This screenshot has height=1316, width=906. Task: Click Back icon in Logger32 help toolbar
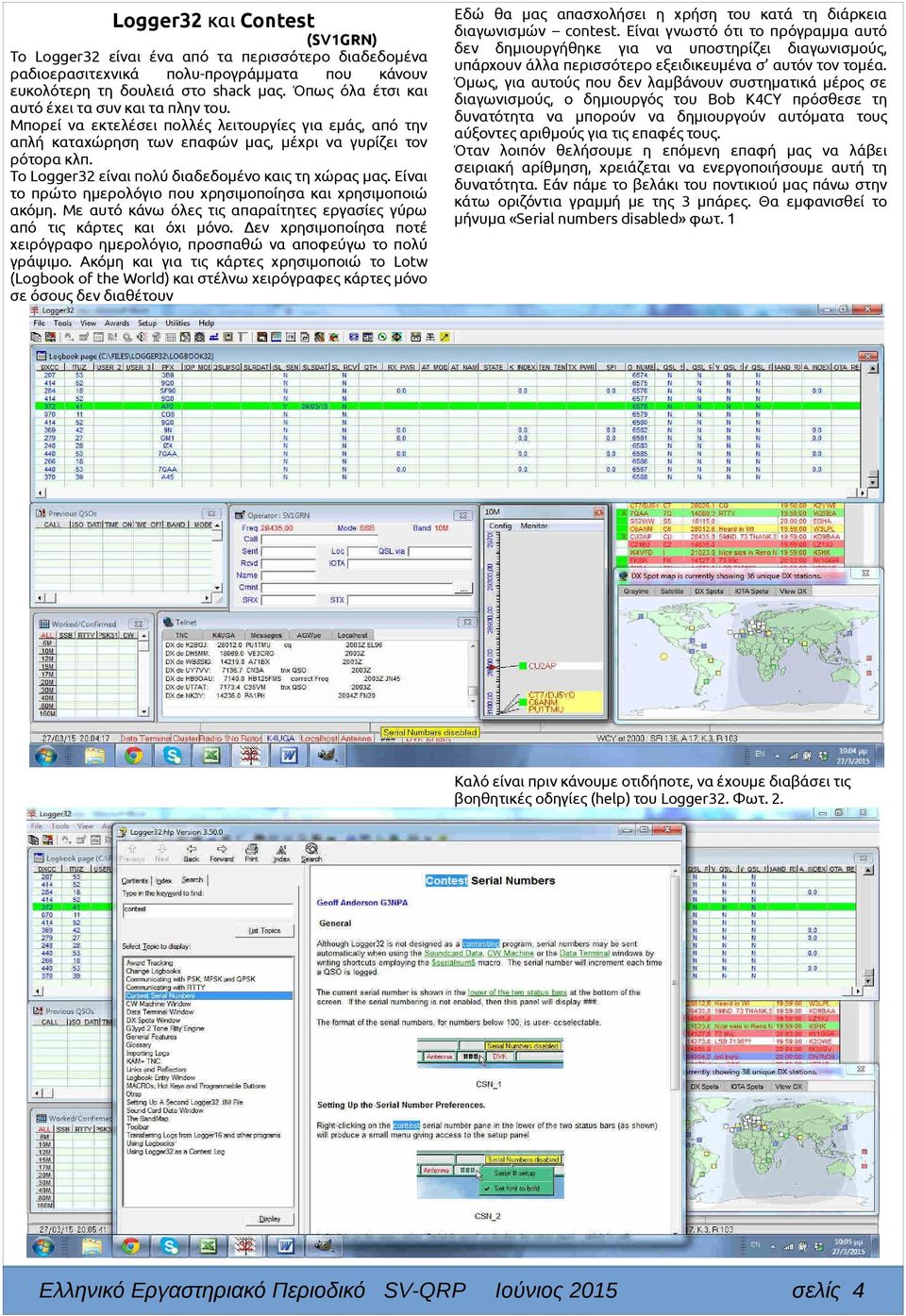tap(191, 851)
